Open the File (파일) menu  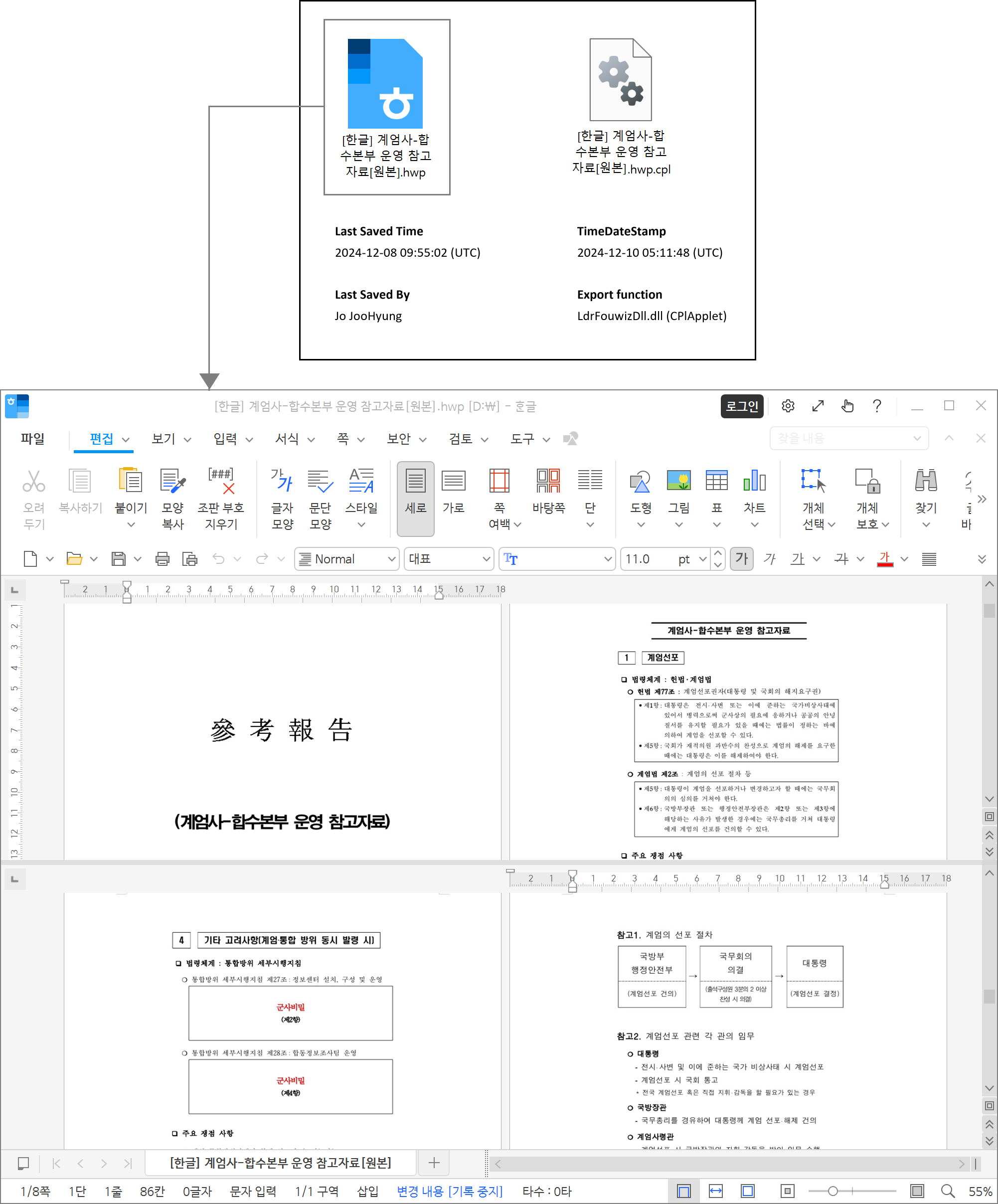point(33,438)
